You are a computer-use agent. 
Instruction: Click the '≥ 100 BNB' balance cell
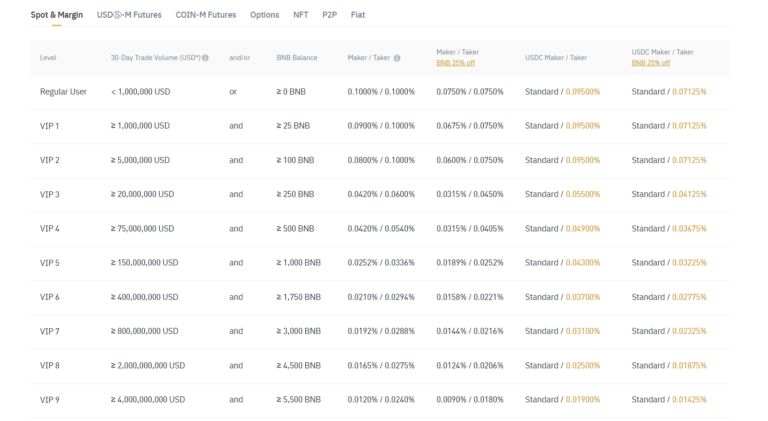point(295,160)
